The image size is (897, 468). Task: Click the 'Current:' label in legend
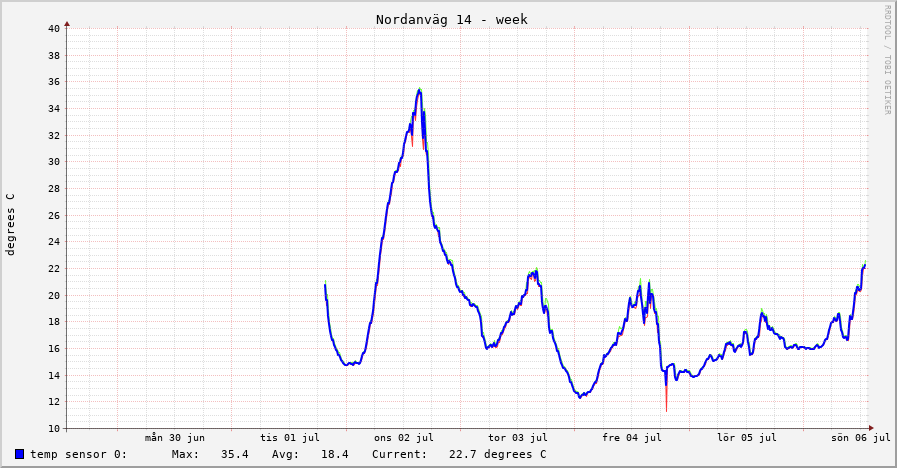[399, 454]
